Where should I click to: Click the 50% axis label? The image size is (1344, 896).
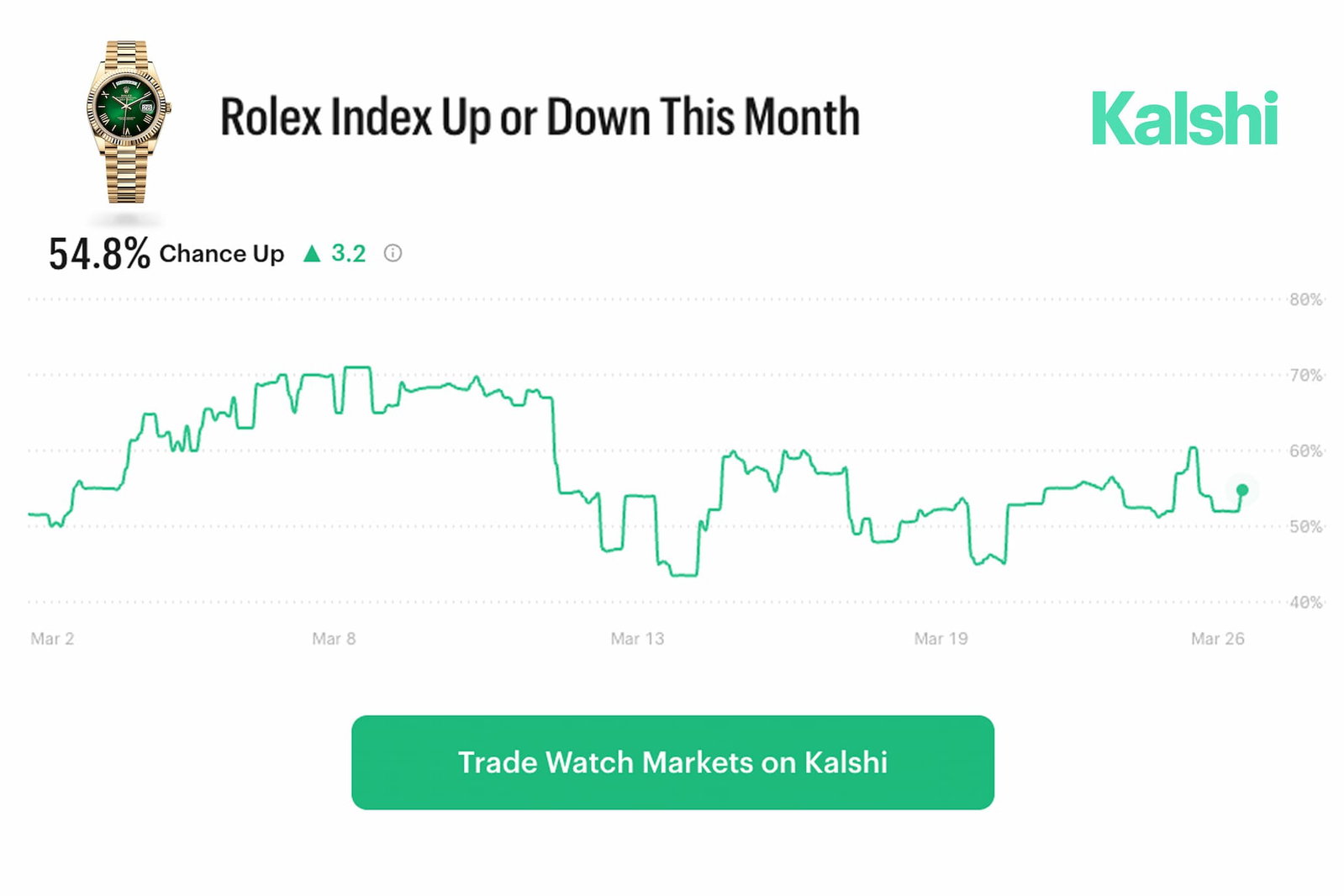[1305, 527]
